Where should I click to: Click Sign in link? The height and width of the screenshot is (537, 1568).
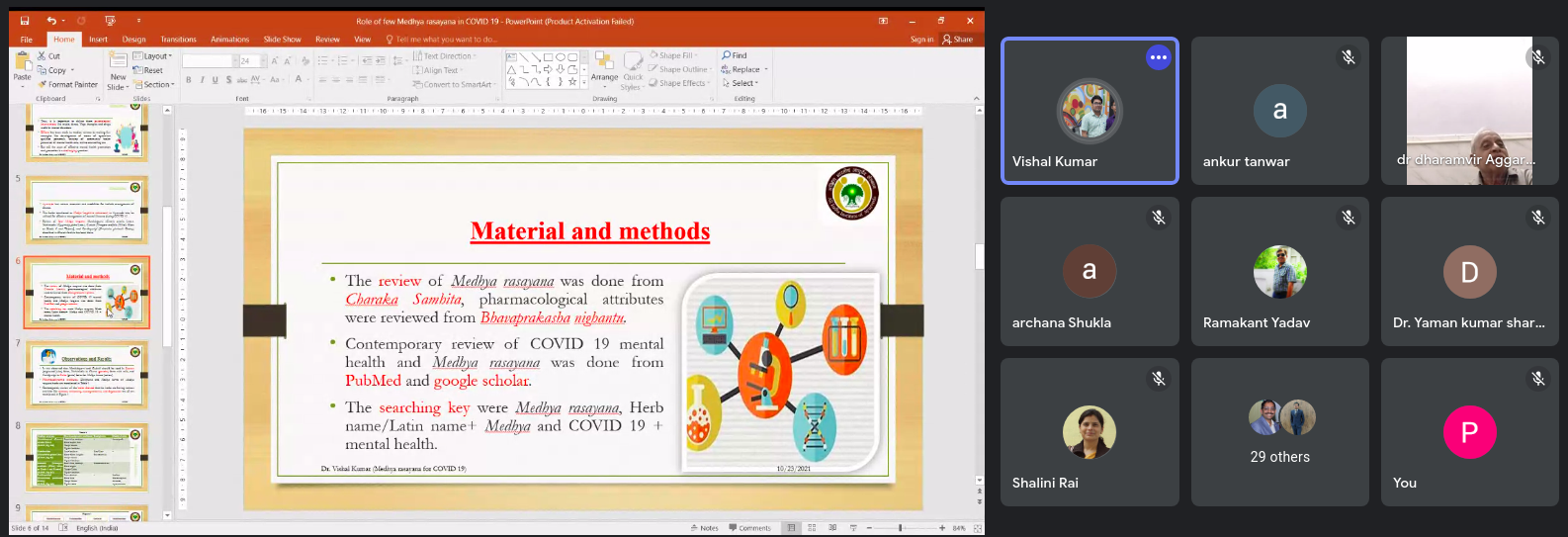[921, 40]
